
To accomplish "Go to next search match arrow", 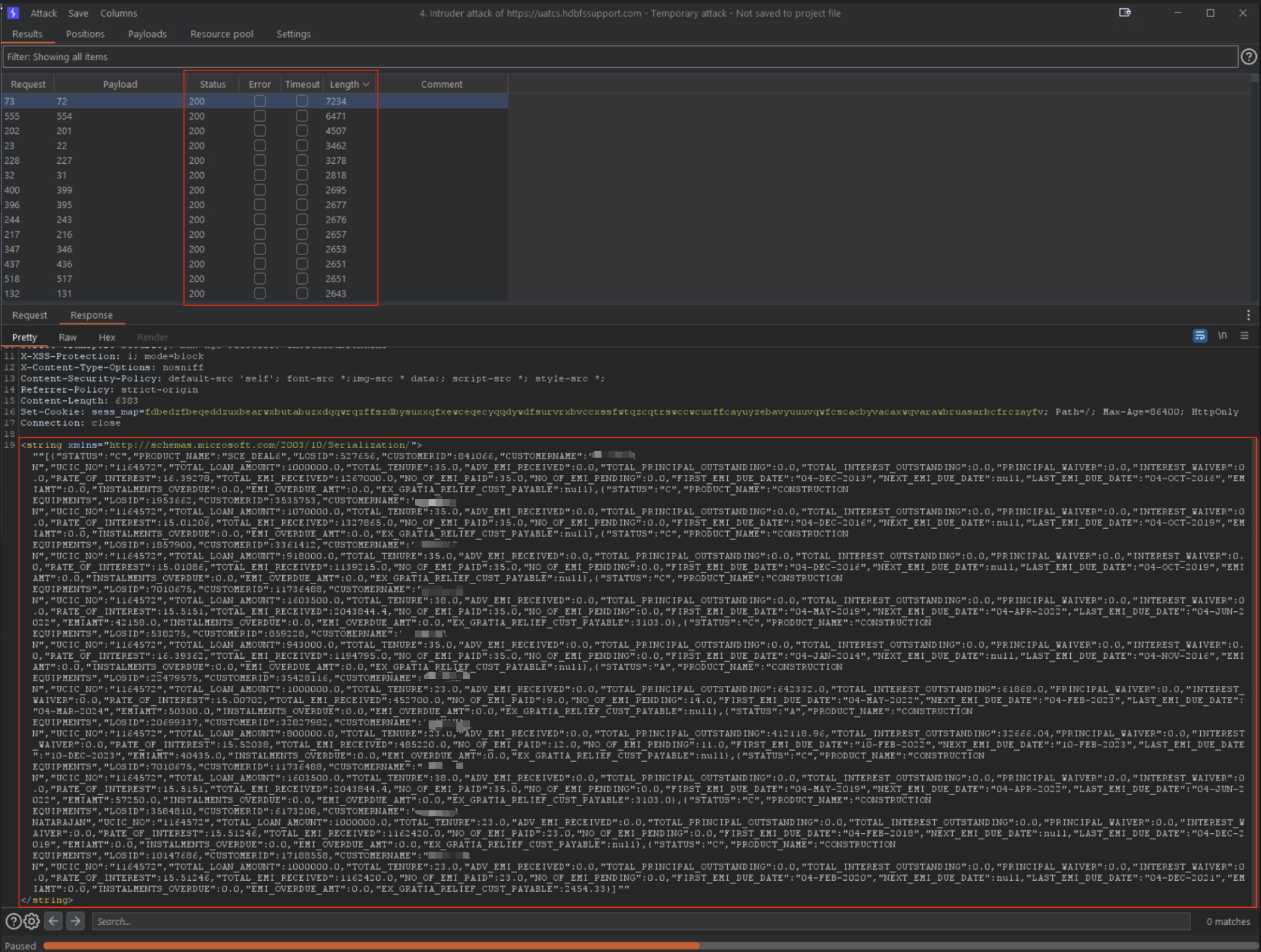I will coord(76,922).
